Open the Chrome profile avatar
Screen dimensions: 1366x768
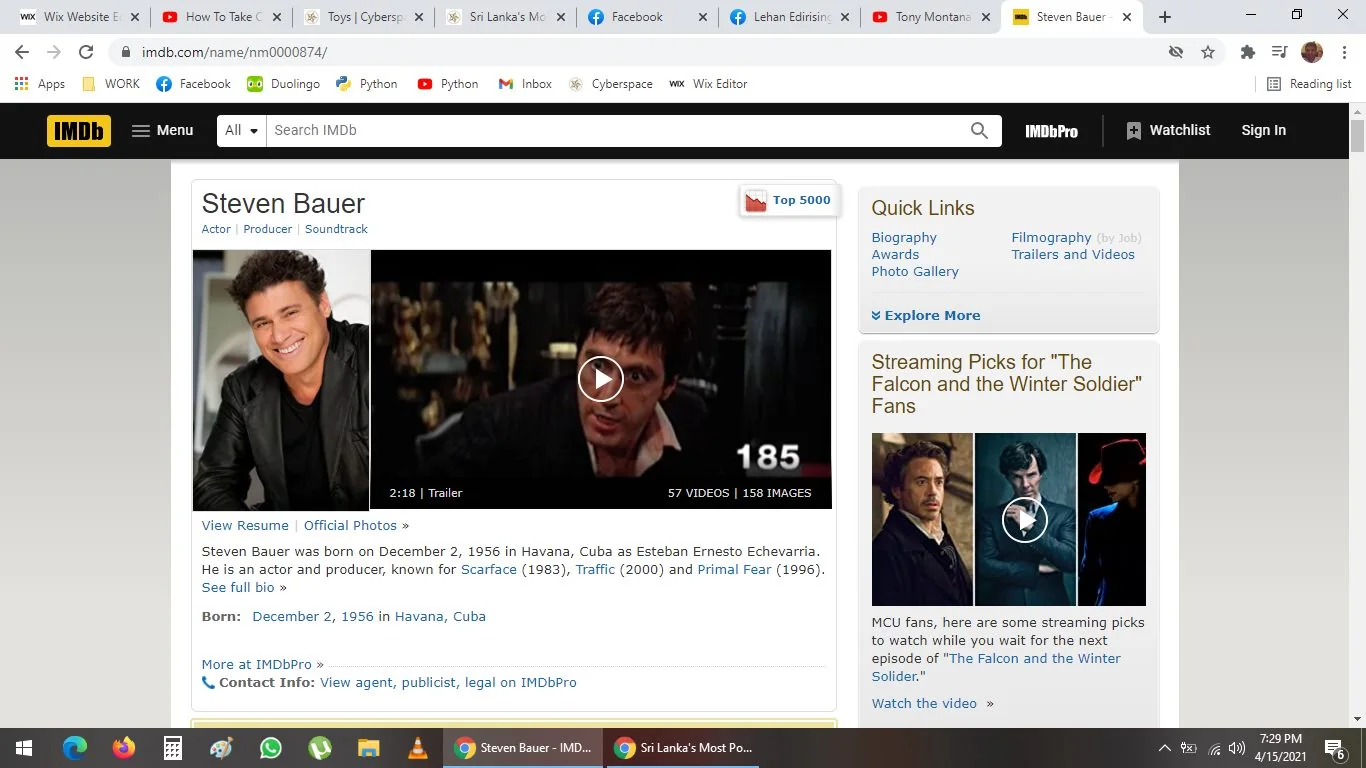pos(1312,52)
